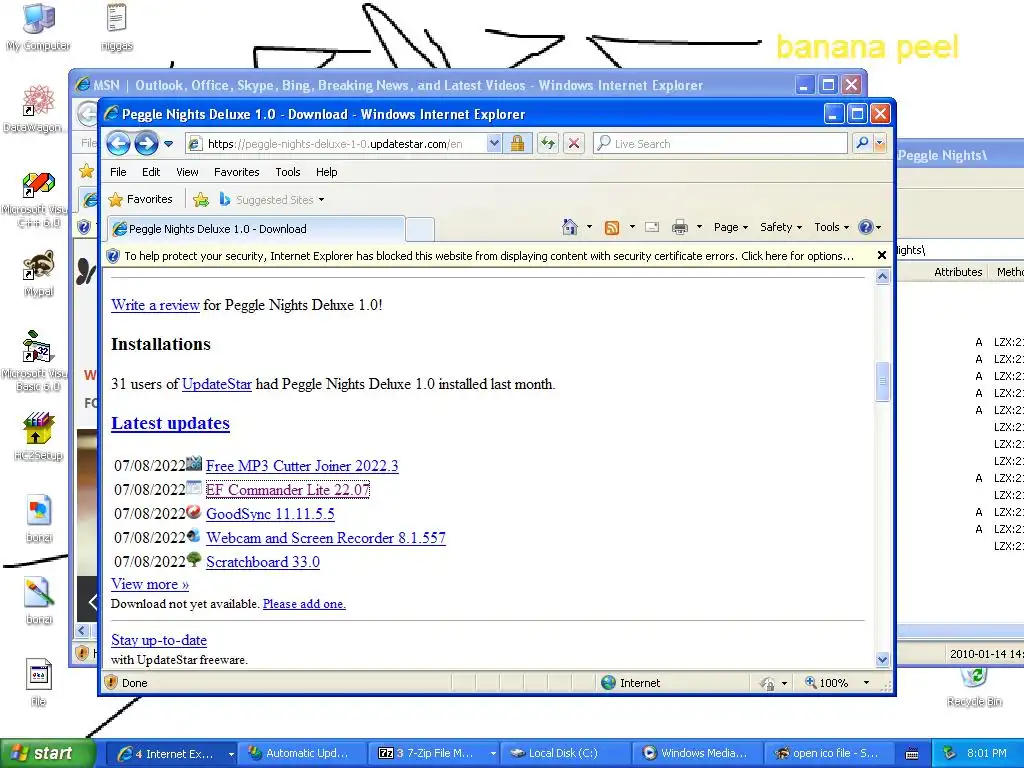Open the search provider dropdown arrow

(880, 144)
